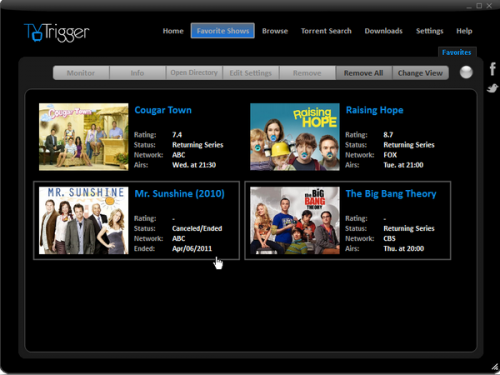Open Torrent Search
This screenshot has height=375, width=500.
(x=326, y=31)
